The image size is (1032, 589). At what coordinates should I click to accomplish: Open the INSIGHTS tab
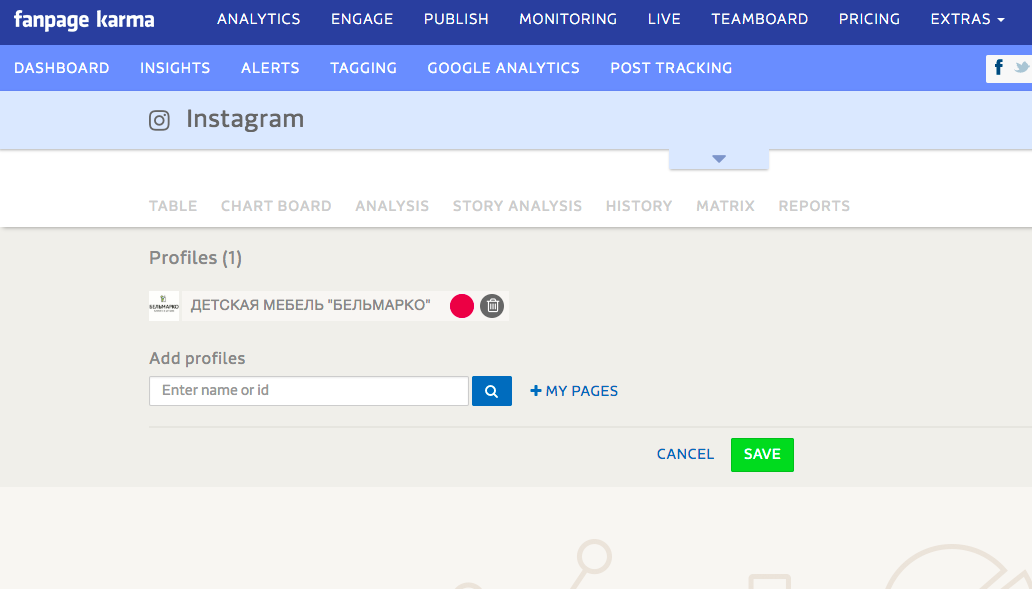[175, 68]
